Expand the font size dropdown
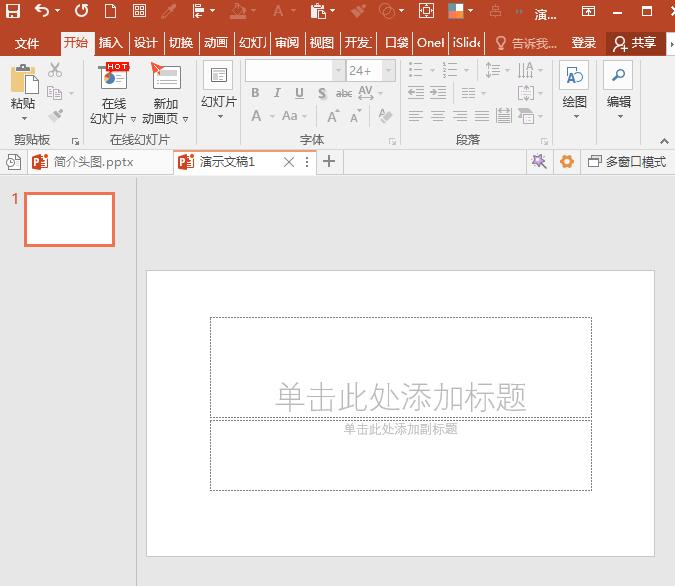This screenshot has width=675, height=586. [388, 71]
